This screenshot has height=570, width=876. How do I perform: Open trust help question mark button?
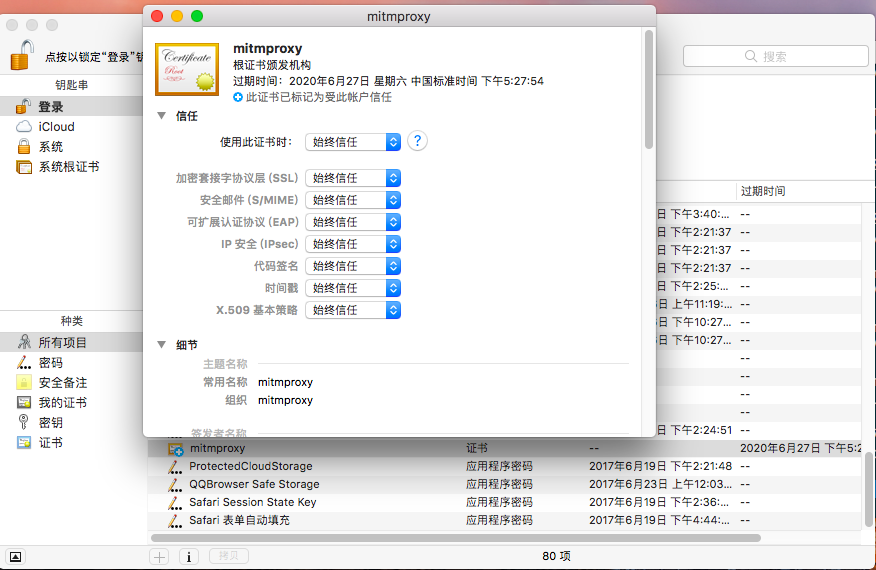tap(417, 141)
